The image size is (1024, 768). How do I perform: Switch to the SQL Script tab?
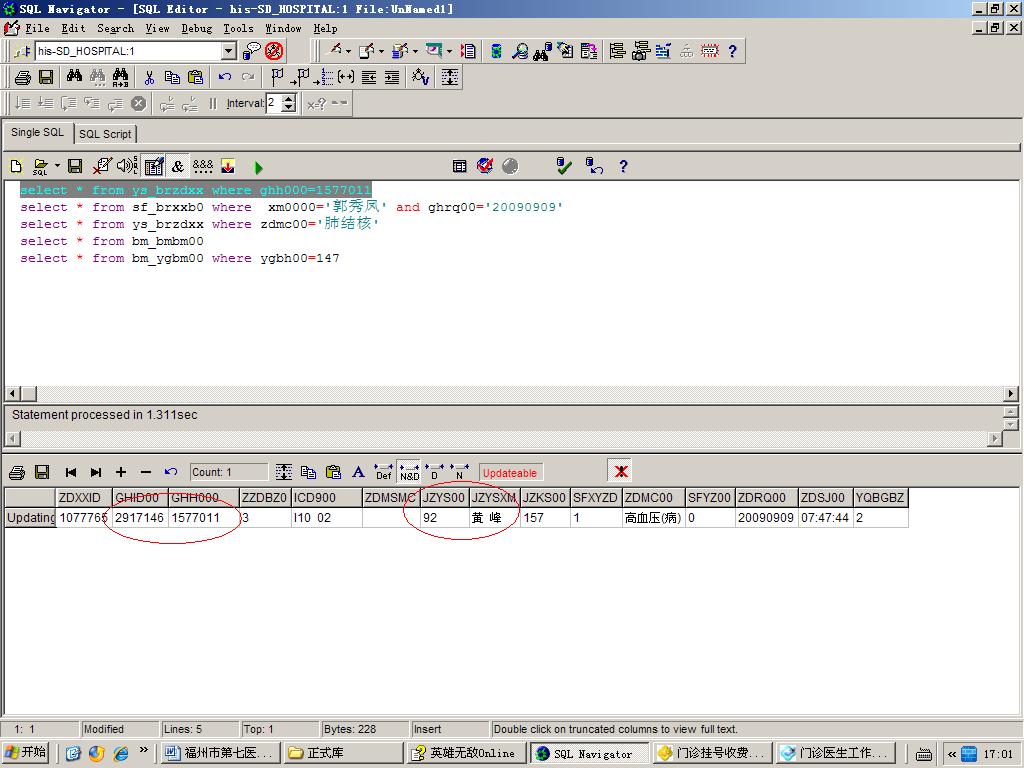pos(105,133)
